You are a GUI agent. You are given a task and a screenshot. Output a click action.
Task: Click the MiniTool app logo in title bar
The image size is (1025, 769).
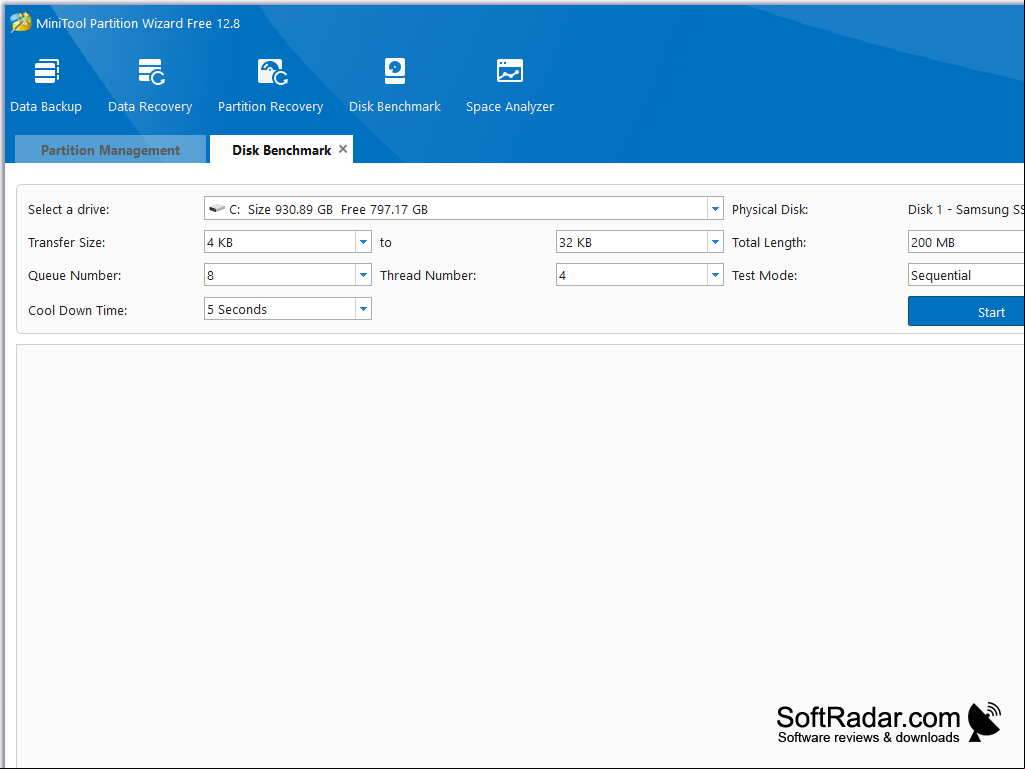click(x=20, y=23)
